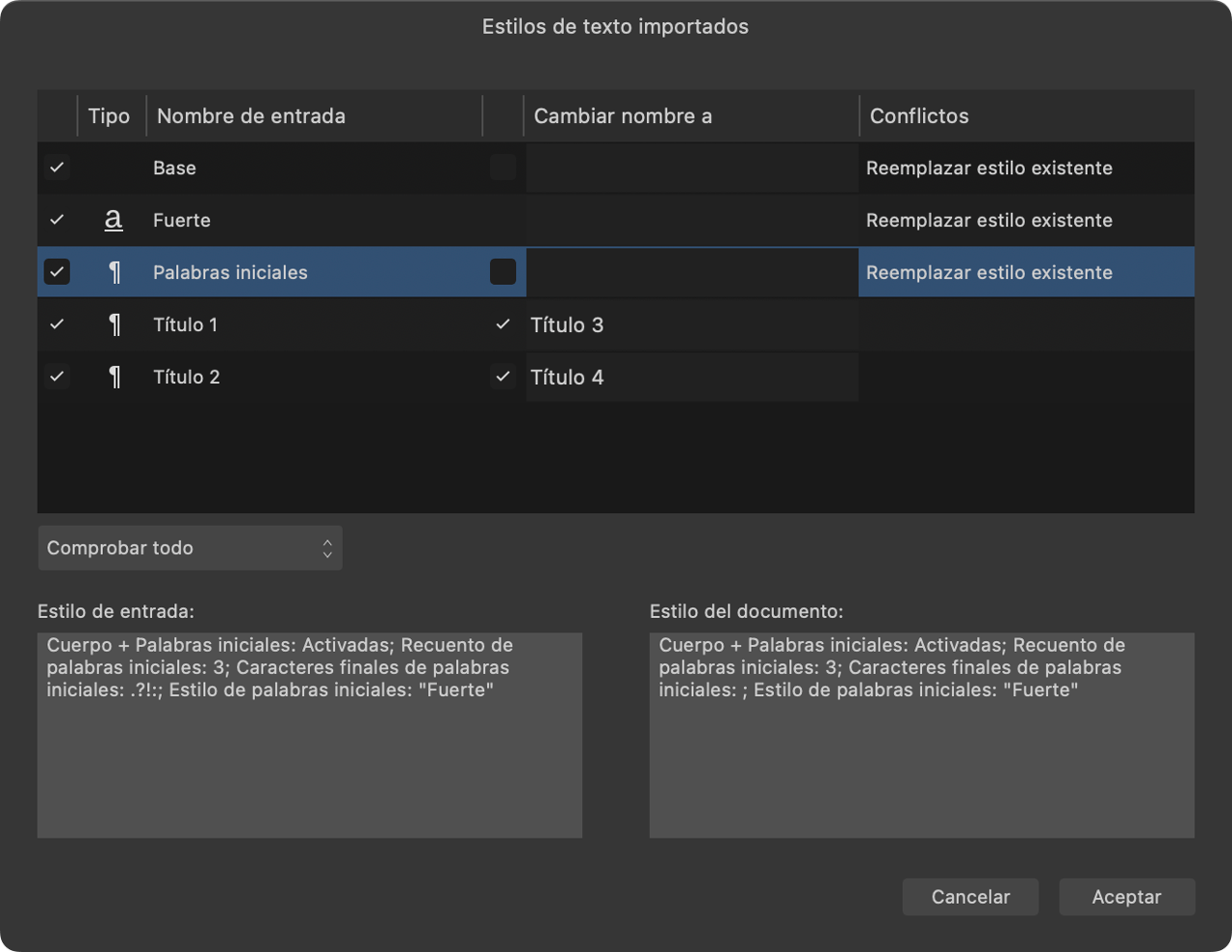Click the Cancelar button
This screenshot has width=1232, height=952.
[x=970, y=896]
